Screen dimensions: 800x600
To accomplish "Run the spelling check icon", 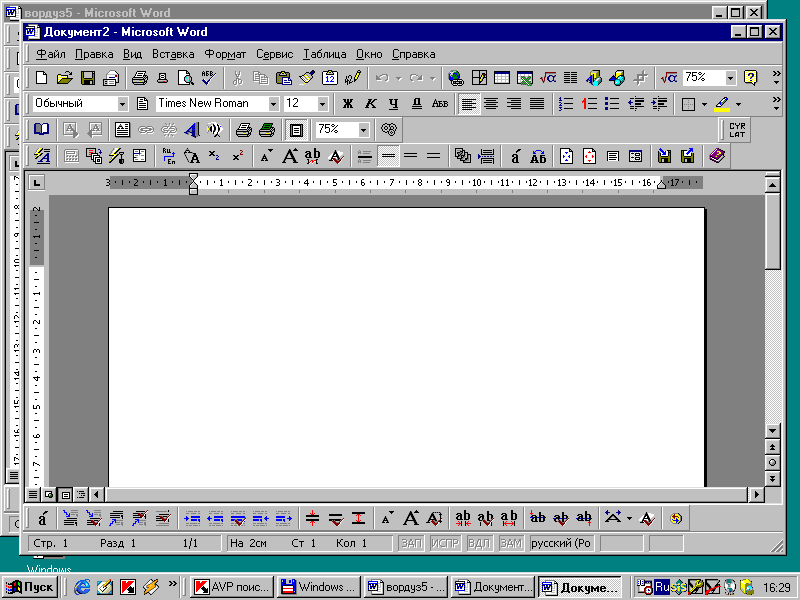I will click(208, 78).
